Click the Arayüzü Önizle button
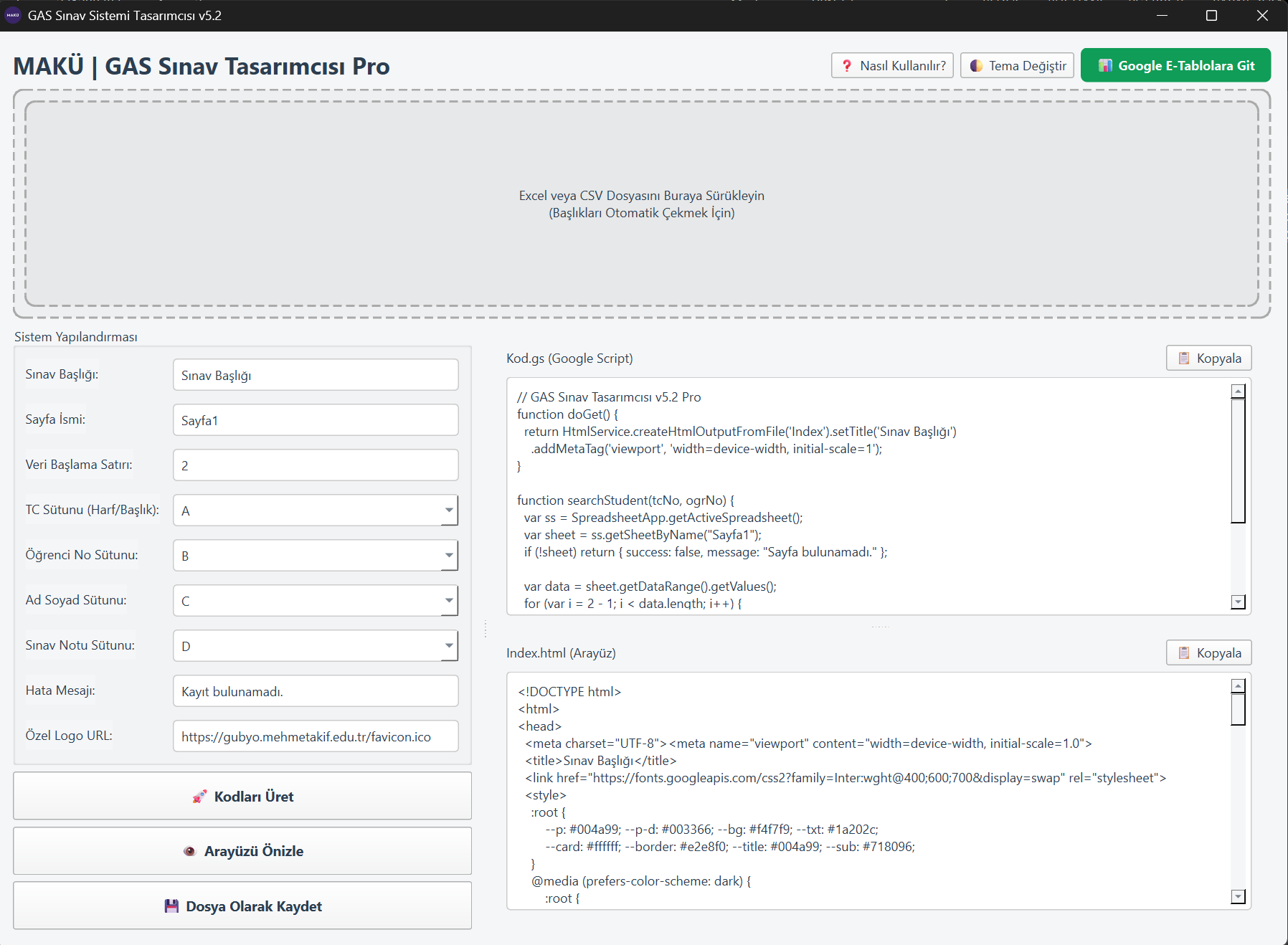This screenshot has width=1288, height=945. click(242, 851)
